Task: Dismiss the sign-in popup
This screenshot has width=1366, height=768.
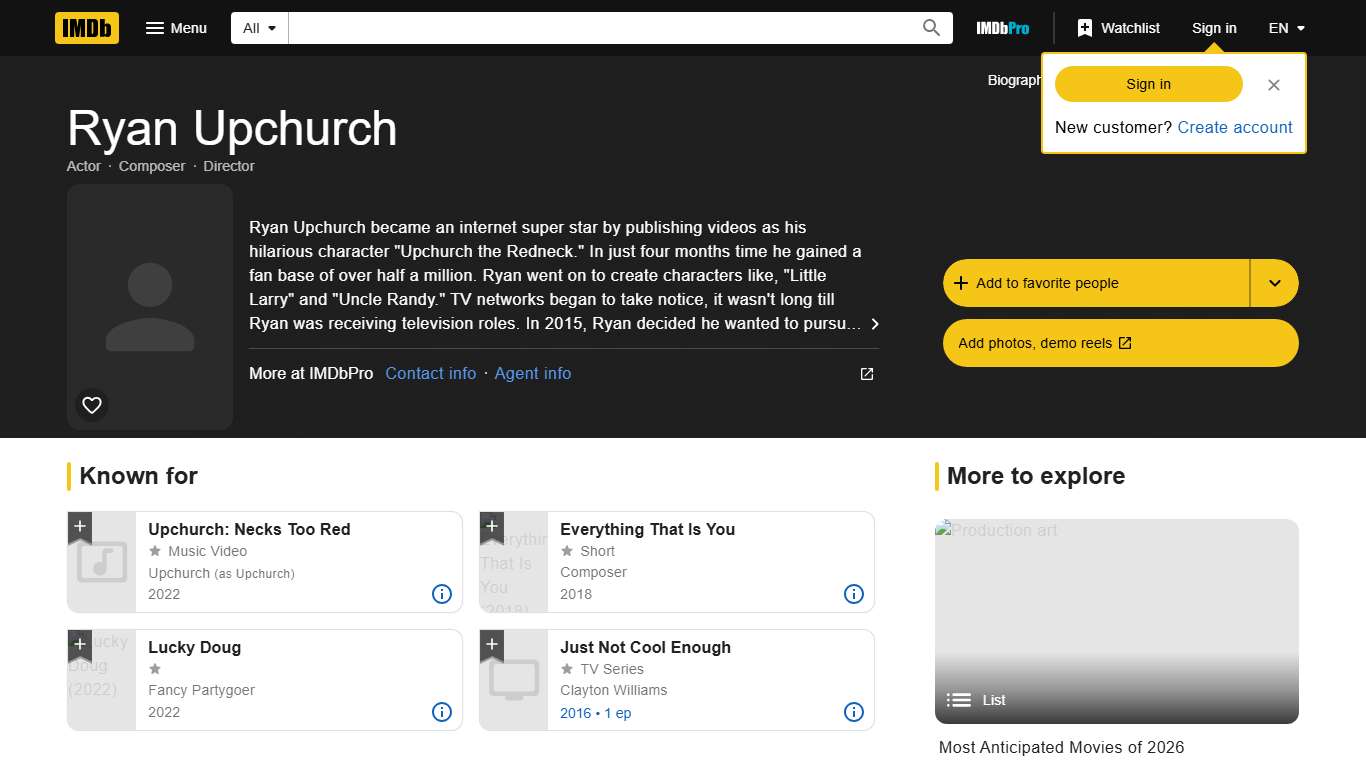Action: [x=1273, y=85]
